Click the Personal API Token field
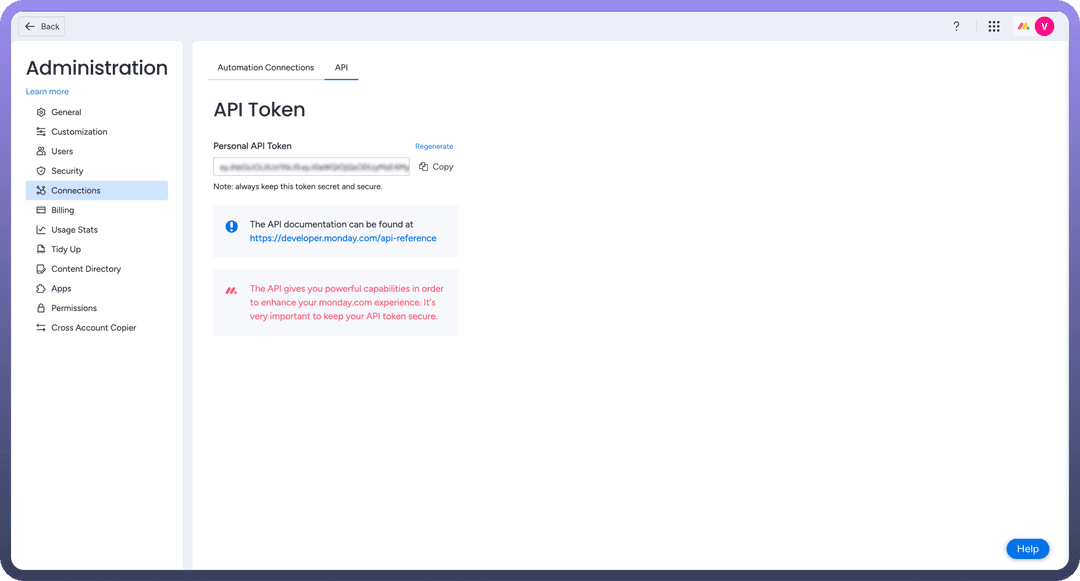This screenshot has height=581, width=1080. pyautogui.click(x=311, y=167)
